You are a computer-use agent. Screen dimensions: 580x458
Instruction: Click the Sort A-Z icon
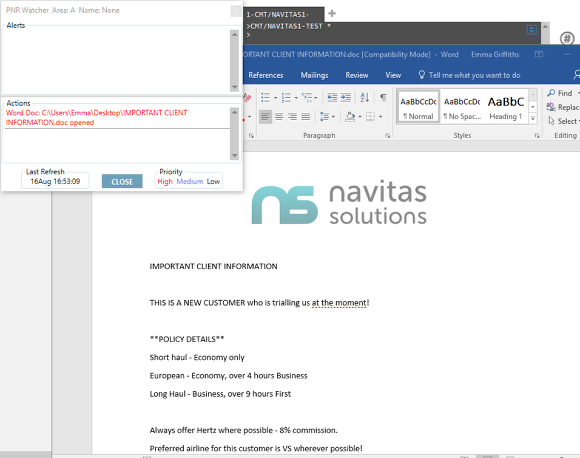coord(365,98)
